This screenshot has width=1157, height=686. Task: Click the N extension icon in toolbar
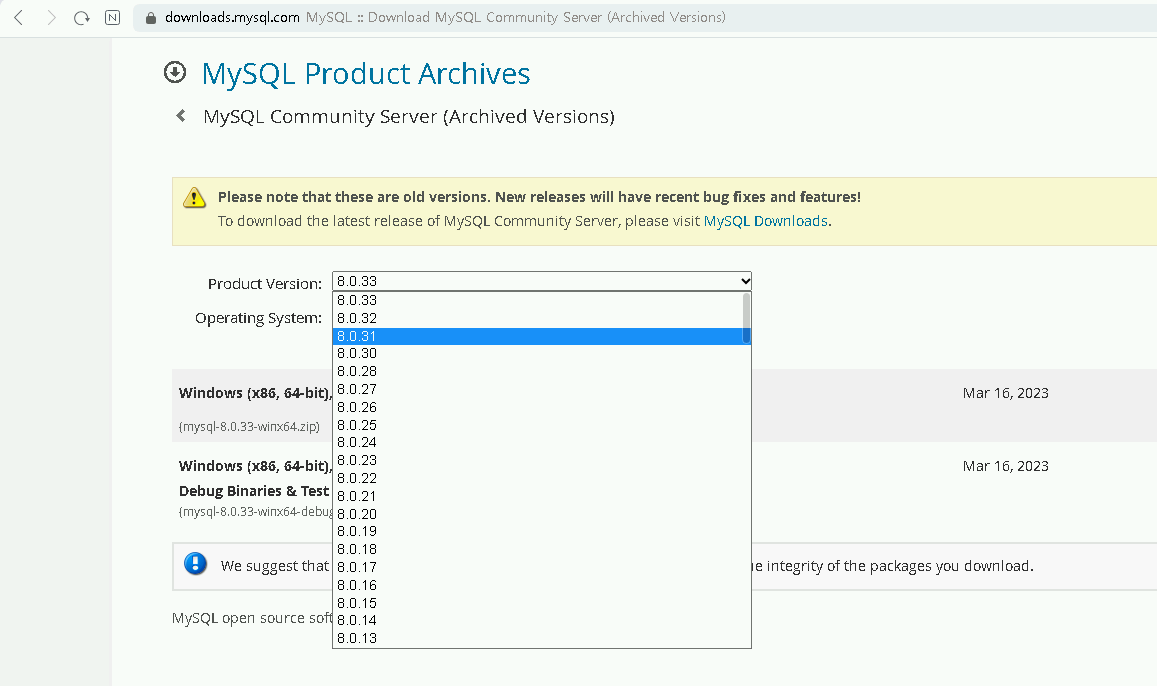112,18
